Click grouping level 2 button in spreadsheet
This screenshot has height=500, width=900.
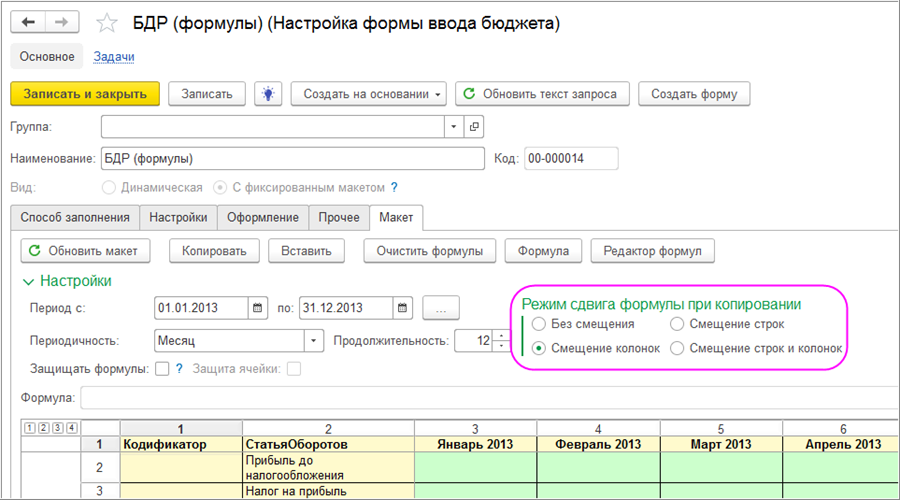coord(43,428)
